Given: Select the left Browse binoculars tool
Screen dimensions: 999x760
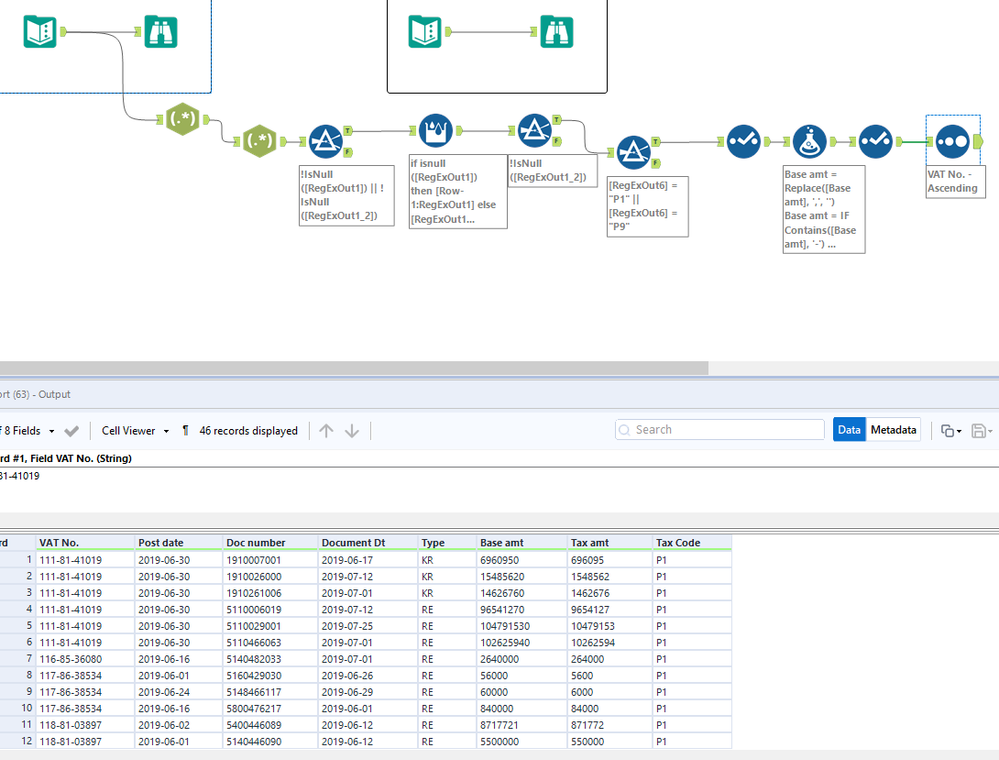Looking at the screenshot, I should coord(161,31).
